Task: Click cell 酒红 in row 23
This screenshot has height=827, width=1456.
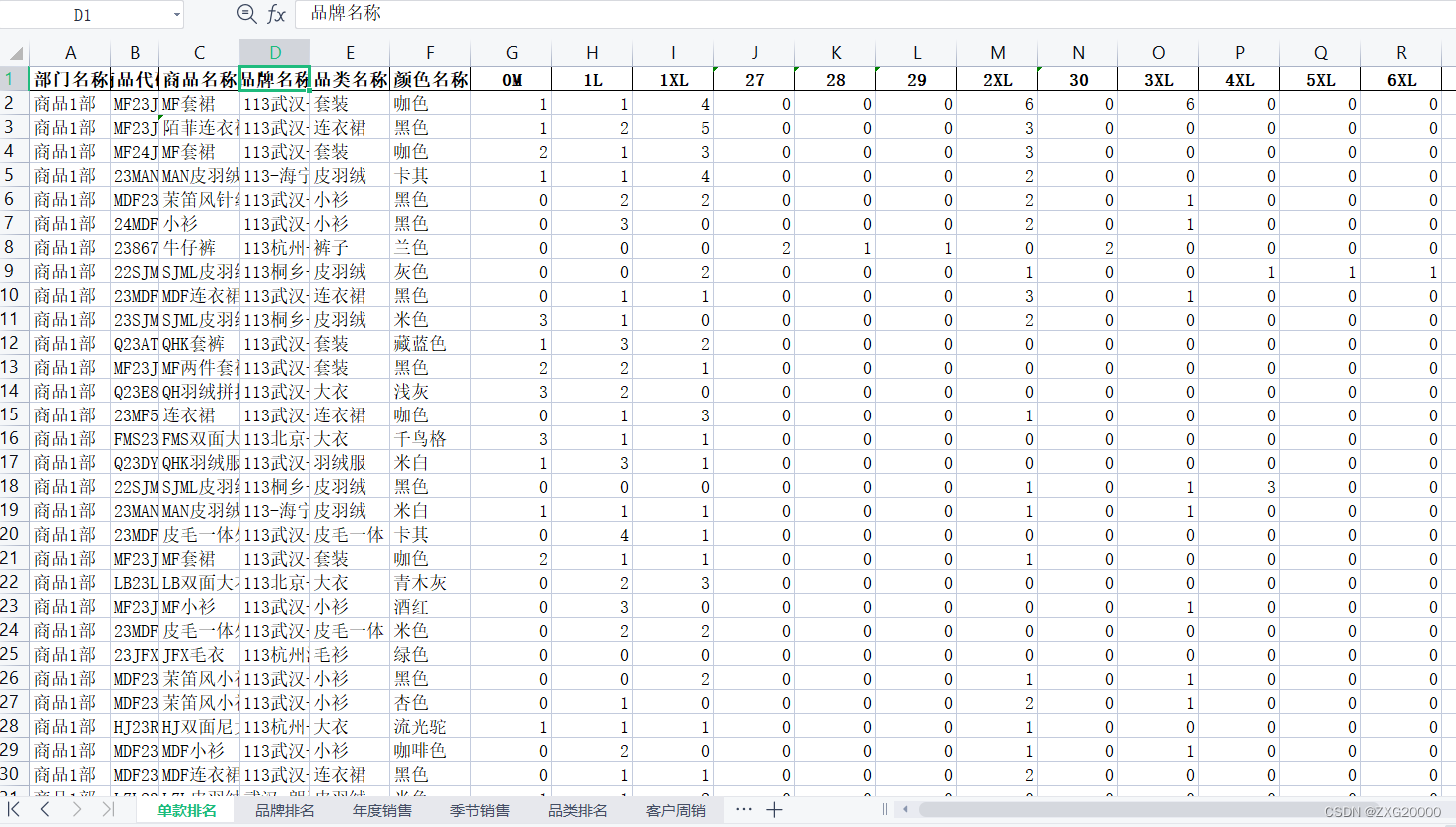Action: click(430, 606)
